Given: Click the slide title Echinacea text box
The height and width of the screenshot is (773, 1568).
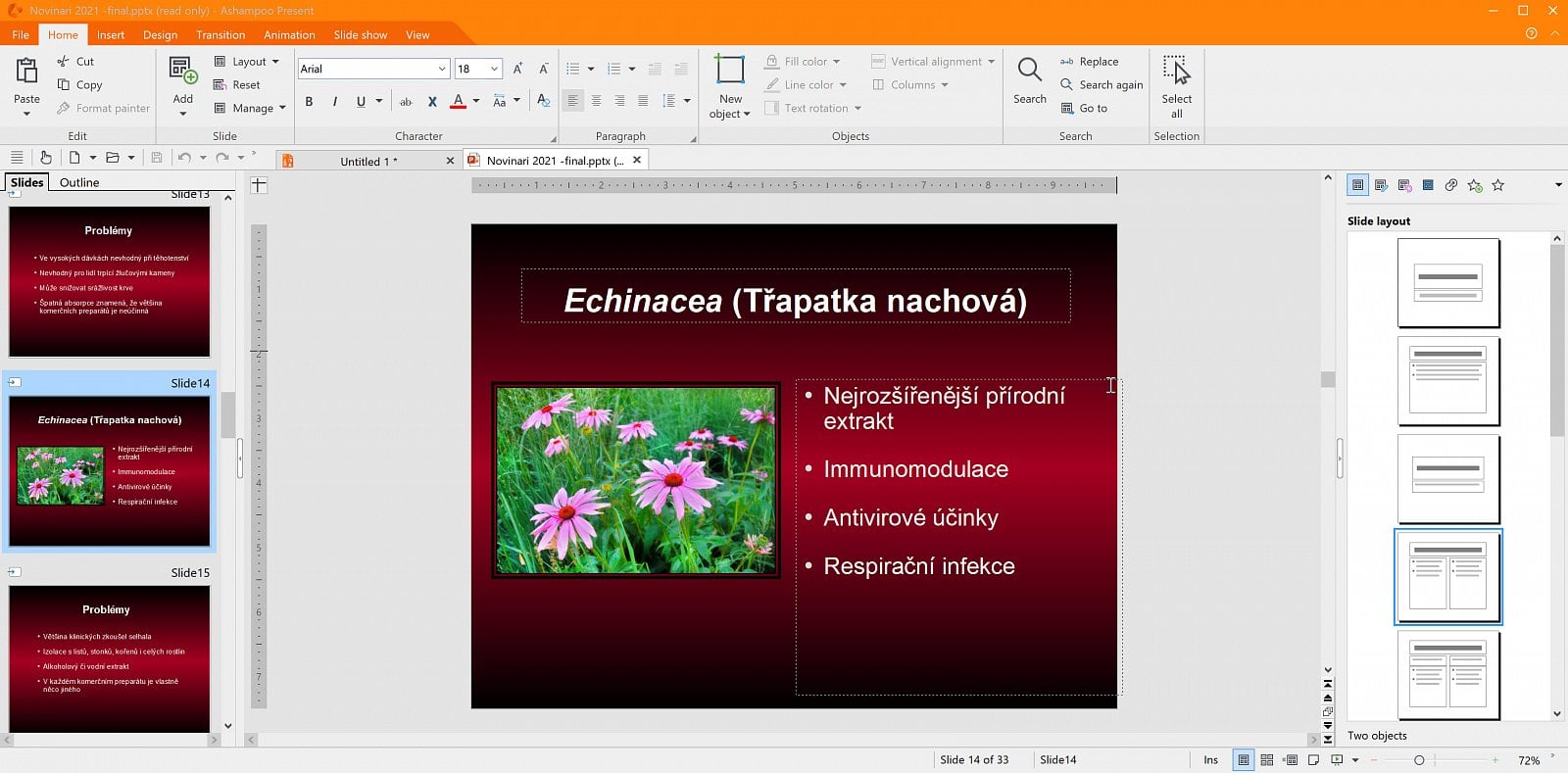Looking at the screenshot, I should (x=796, y=296).
